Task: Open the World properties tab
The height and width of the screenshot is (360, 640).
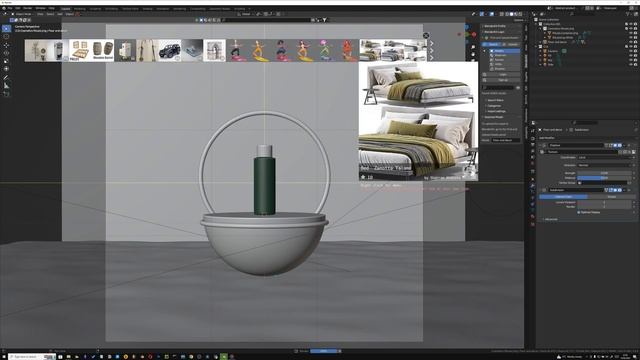Action: pyautogui.click(x=533, y=163)
